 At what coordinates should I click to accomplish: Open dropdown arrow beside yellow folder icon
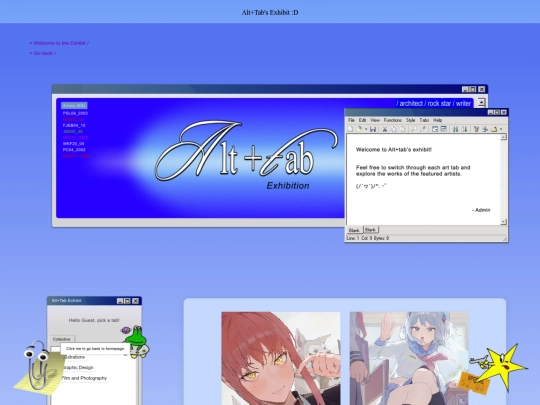(x=501, y=129)
